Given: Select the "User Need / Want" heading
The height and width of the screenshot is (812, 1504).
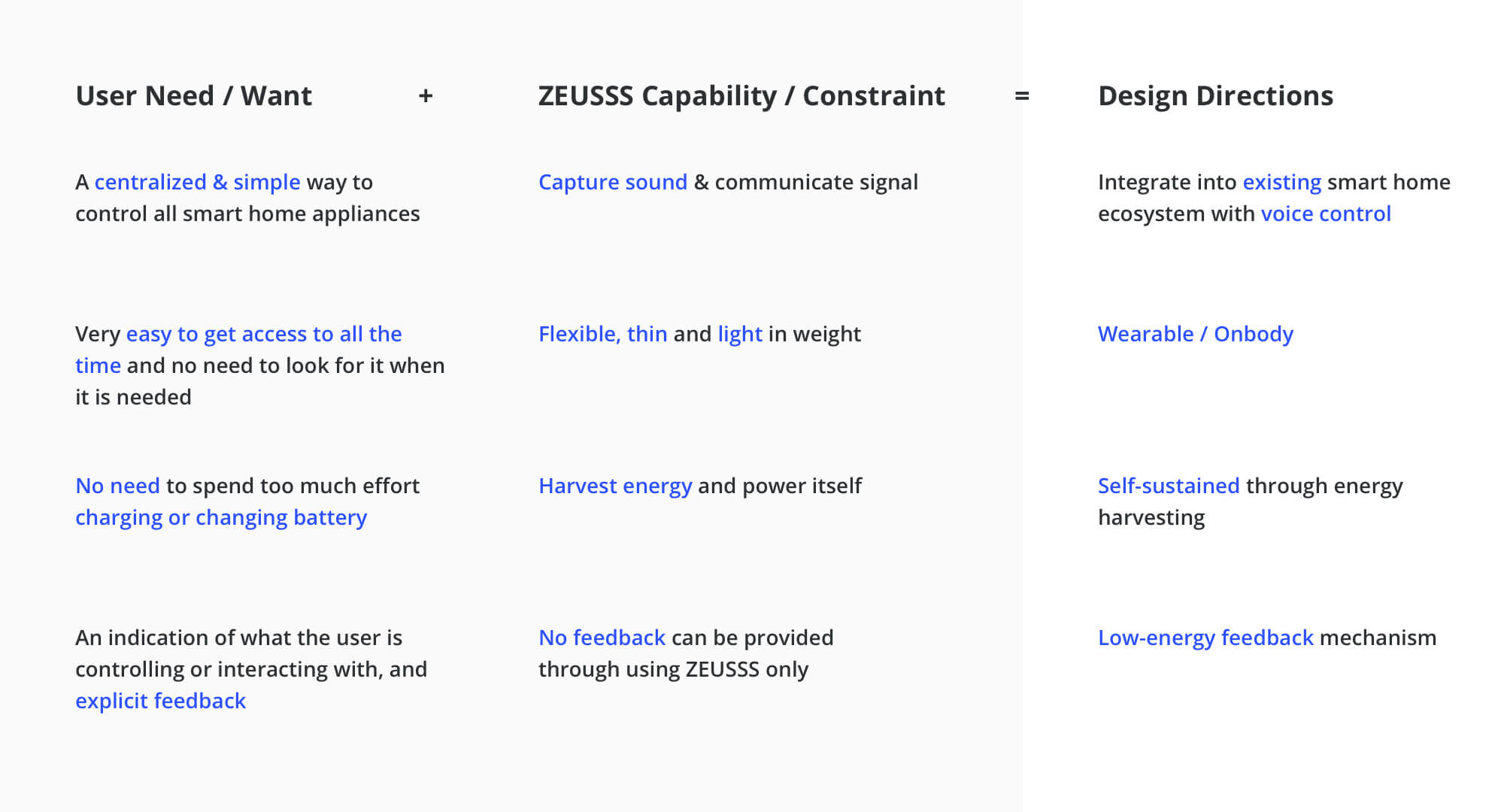Looking at the screenshot, I should 193,96.
